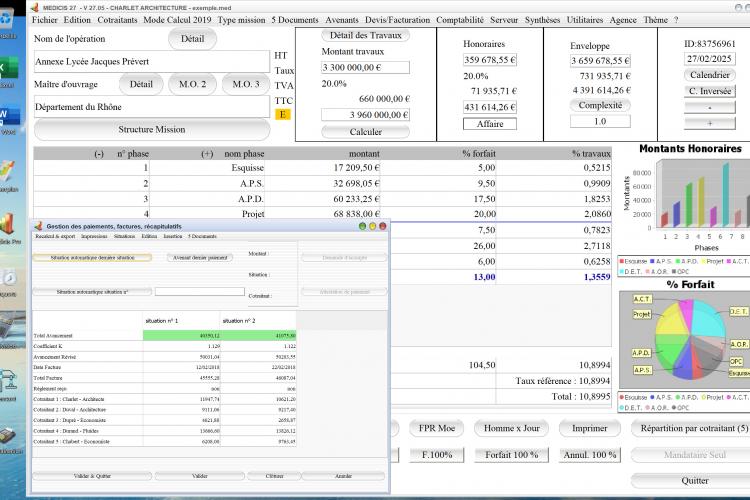Open the Utilitaires menu
The image size is (750, 500).
pos(585,20)
